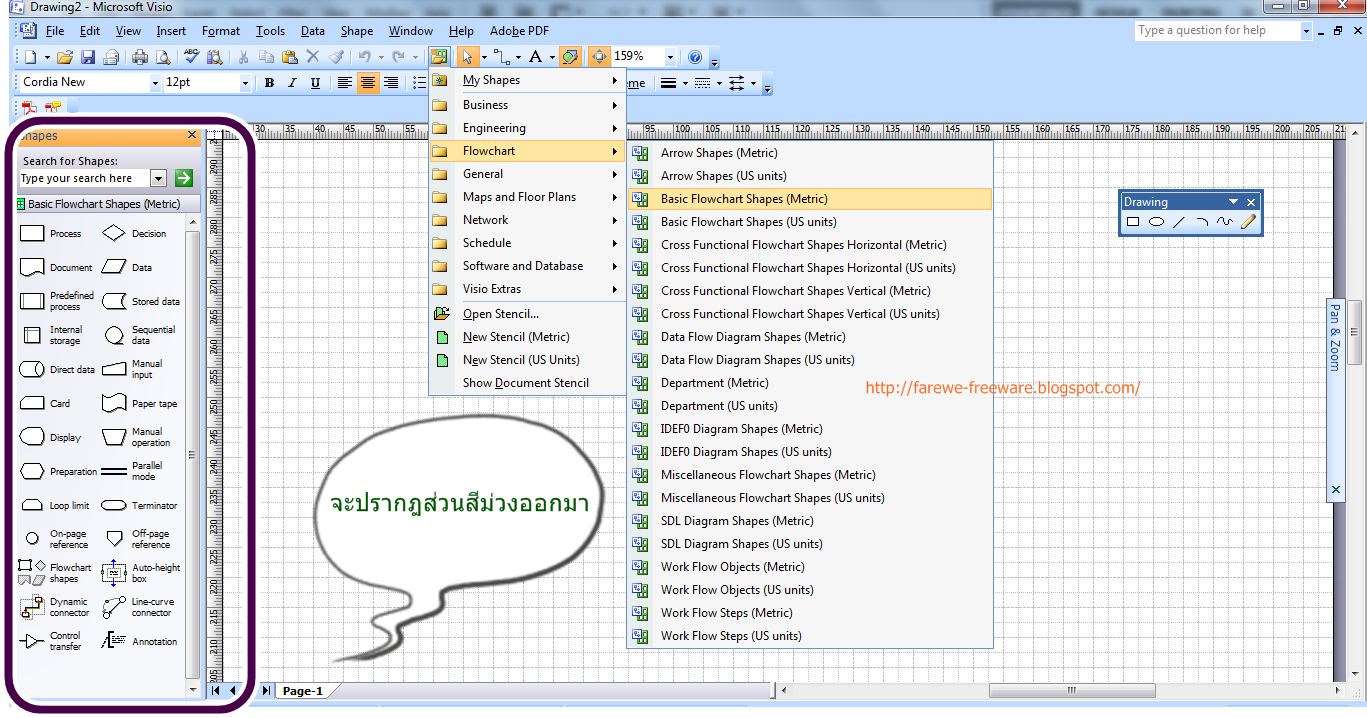Open Print Preview icon
Viewport: 1367px width, 718px height.
click(163, 57)
